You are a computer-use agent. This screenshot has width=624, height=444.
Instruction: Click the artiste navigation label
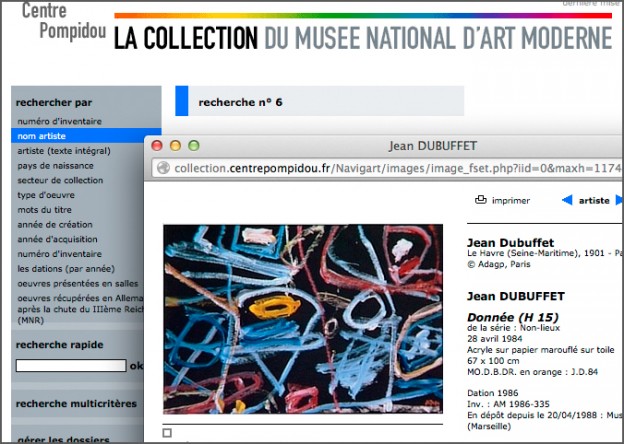594,201
